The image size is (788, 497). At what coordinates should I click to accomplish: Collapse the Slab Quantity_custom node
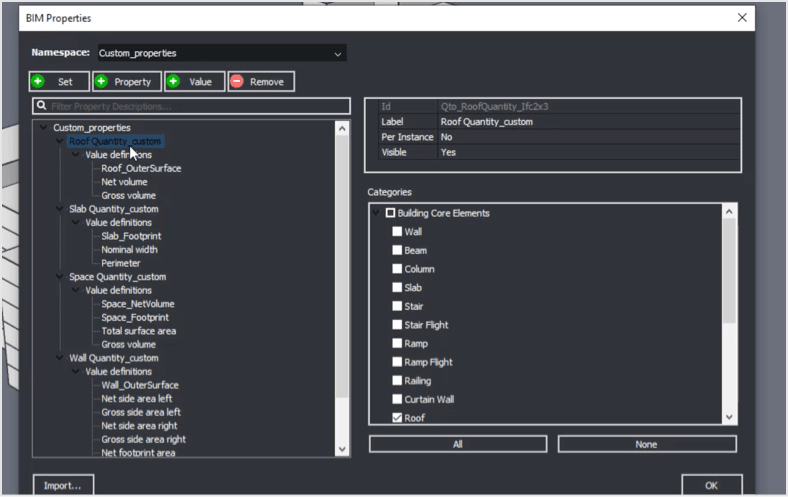(x=59, y=209)
